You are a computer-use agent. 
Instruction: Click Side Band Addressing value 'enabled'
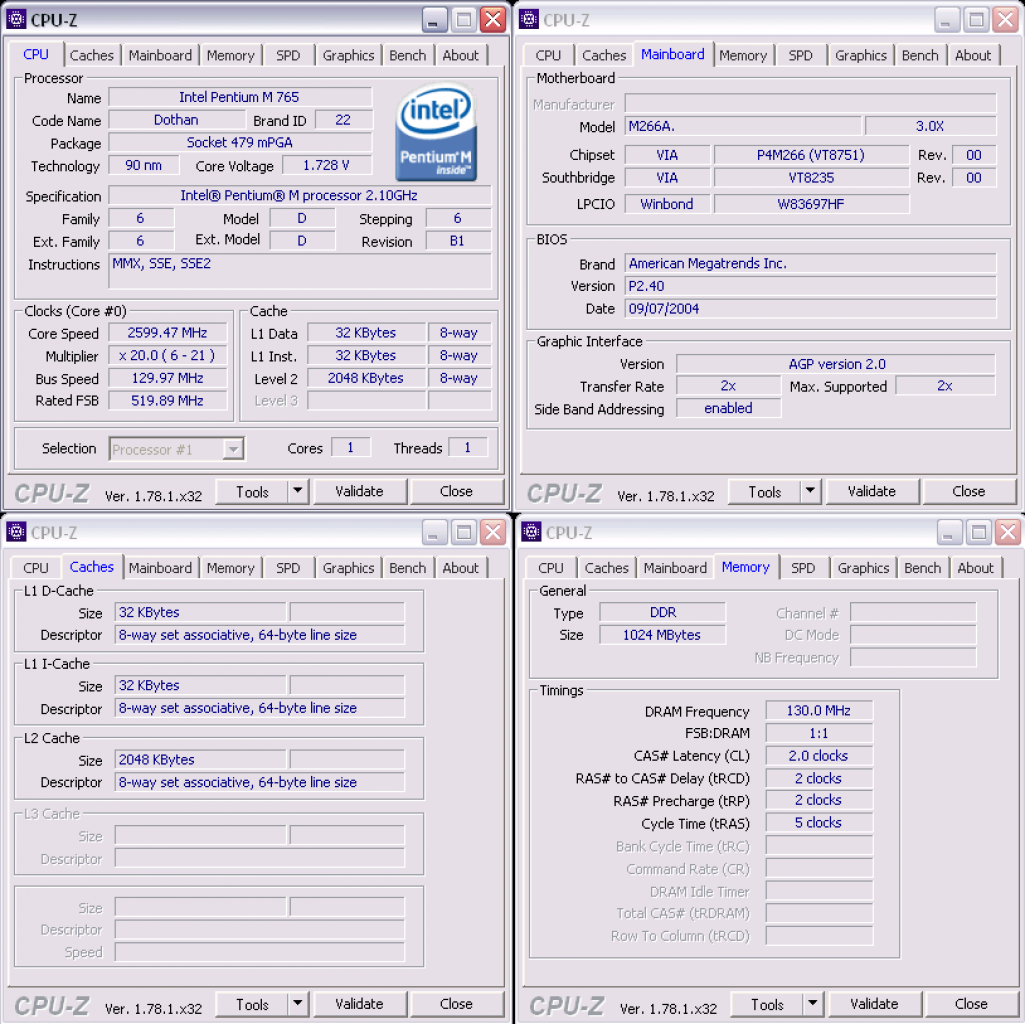click(728, 408)
